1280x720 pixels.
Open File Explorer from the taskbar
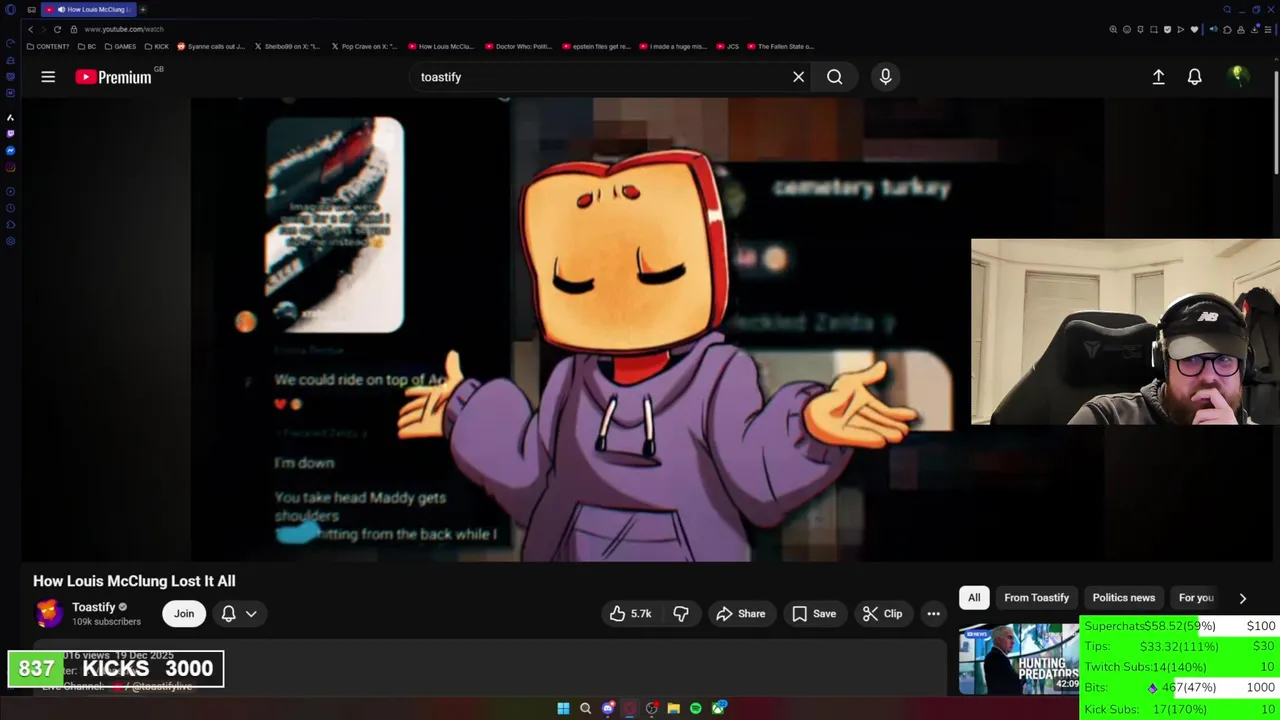(x=674, y=708)
